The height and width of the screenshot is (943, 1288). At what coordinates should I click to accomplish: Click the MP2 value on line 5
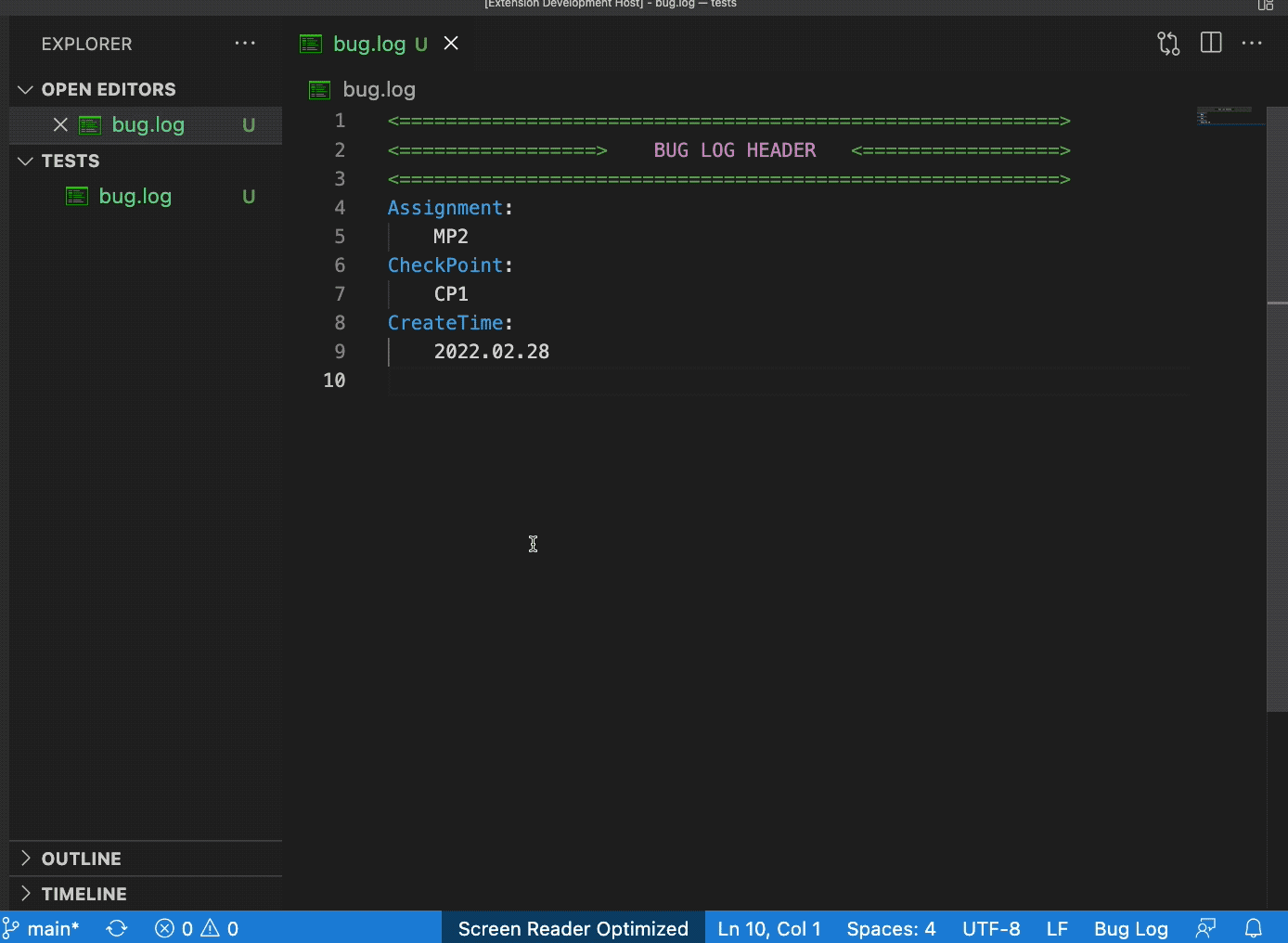click(451, 237)
